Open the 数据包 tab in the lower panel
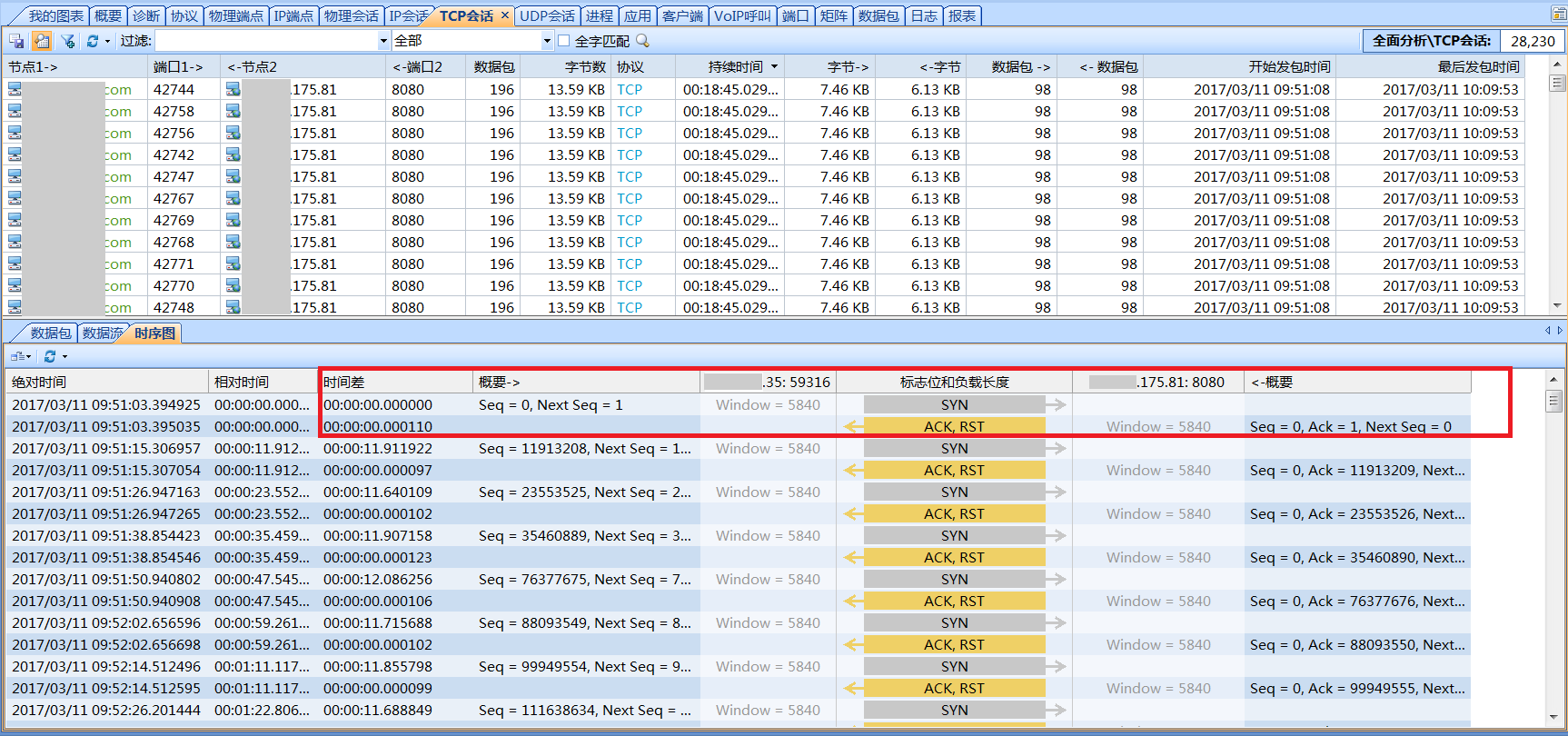1568x736 pixels. 50,333
